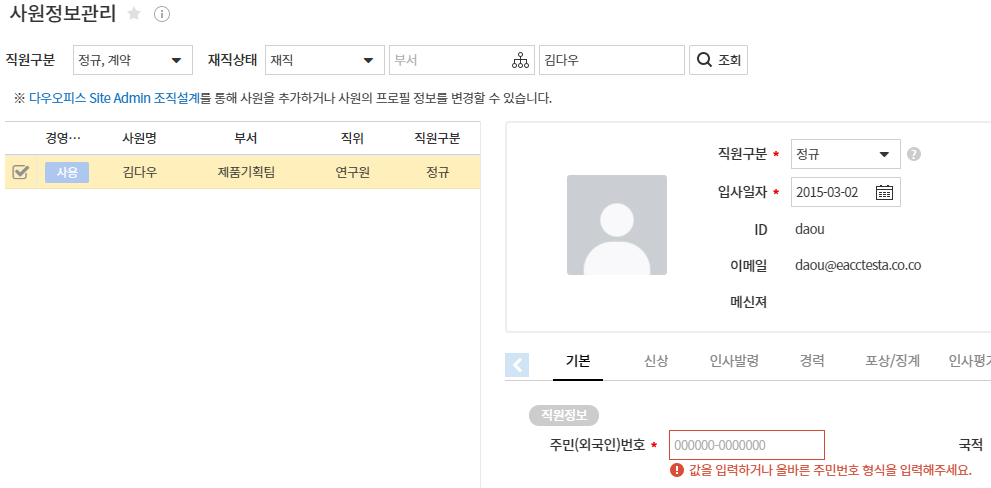
Task: Click the favorite star icon beside page title
Action: [134, 14]
